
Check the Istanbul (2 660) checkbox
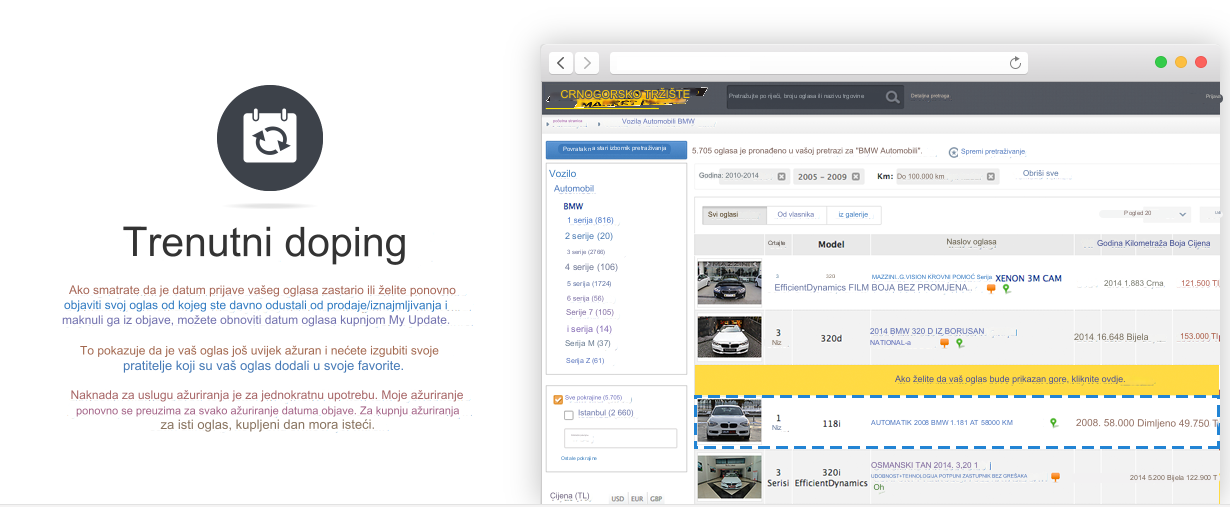click(569, 414)
